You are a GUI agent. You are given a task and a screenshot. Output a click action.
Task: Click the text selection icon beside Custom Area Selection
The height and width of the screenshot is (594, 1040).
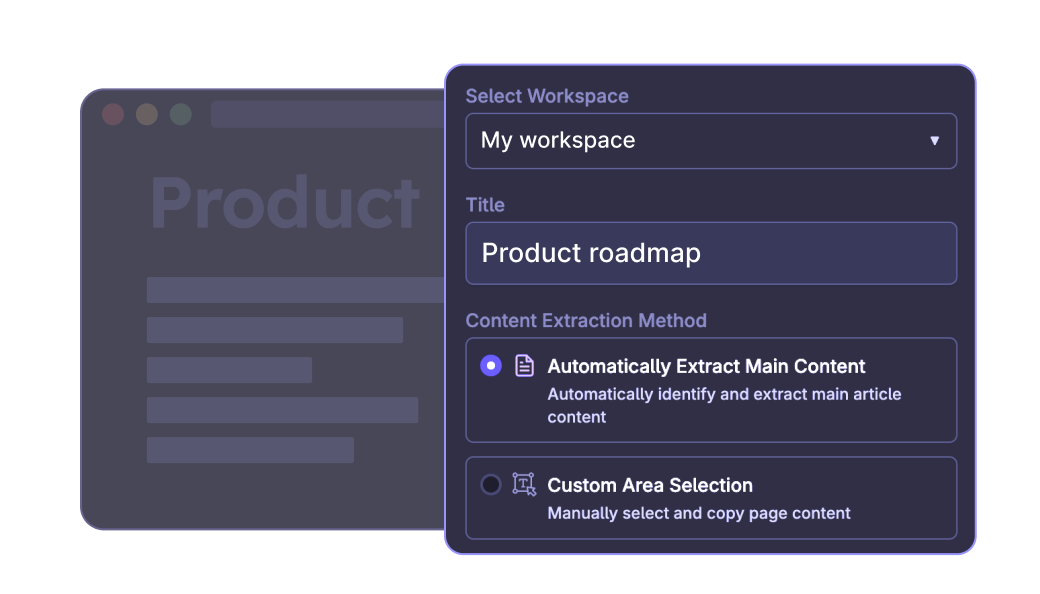[524, 485]
